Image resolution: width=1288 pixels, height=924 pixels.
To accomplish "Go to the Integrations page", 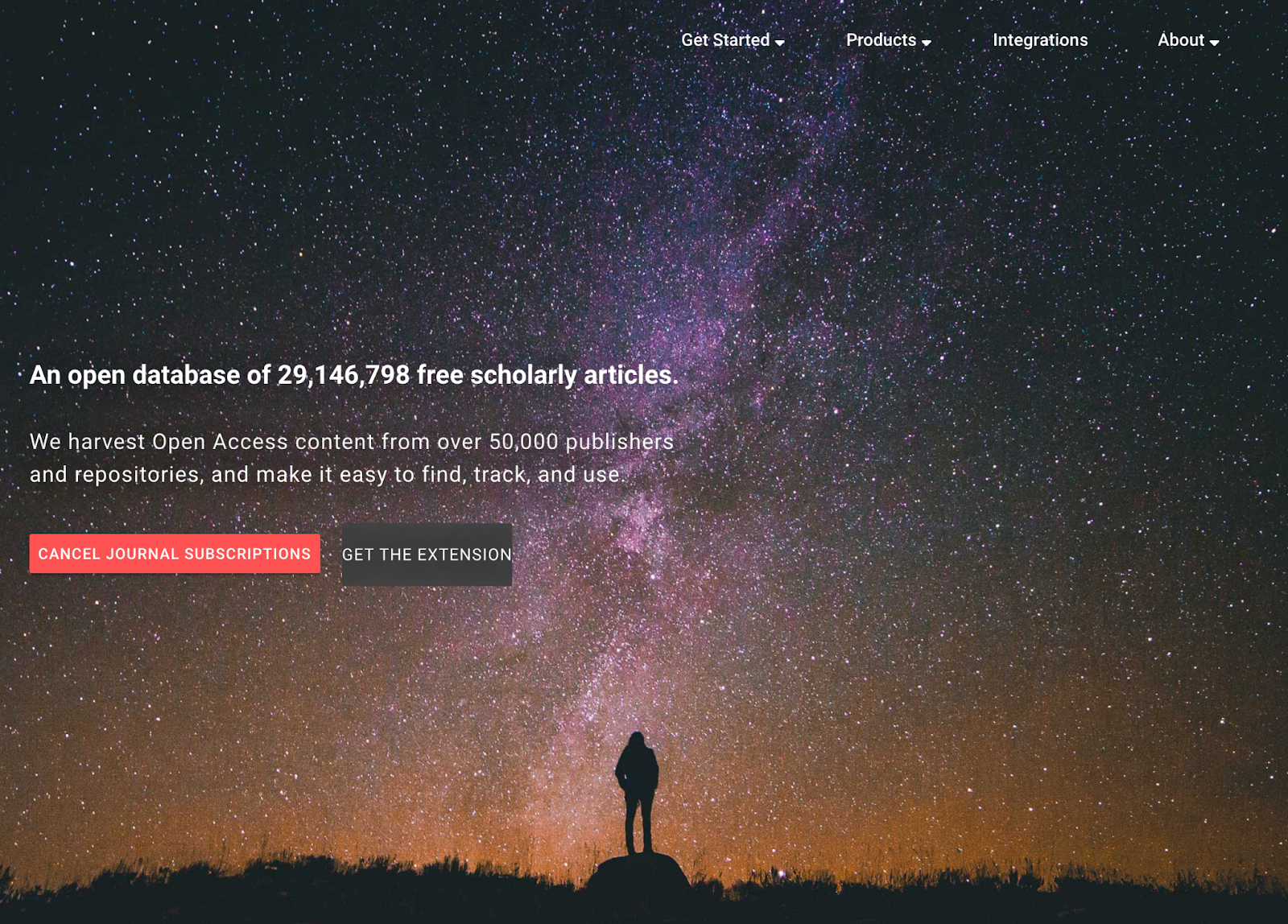I will [1040, 40].
